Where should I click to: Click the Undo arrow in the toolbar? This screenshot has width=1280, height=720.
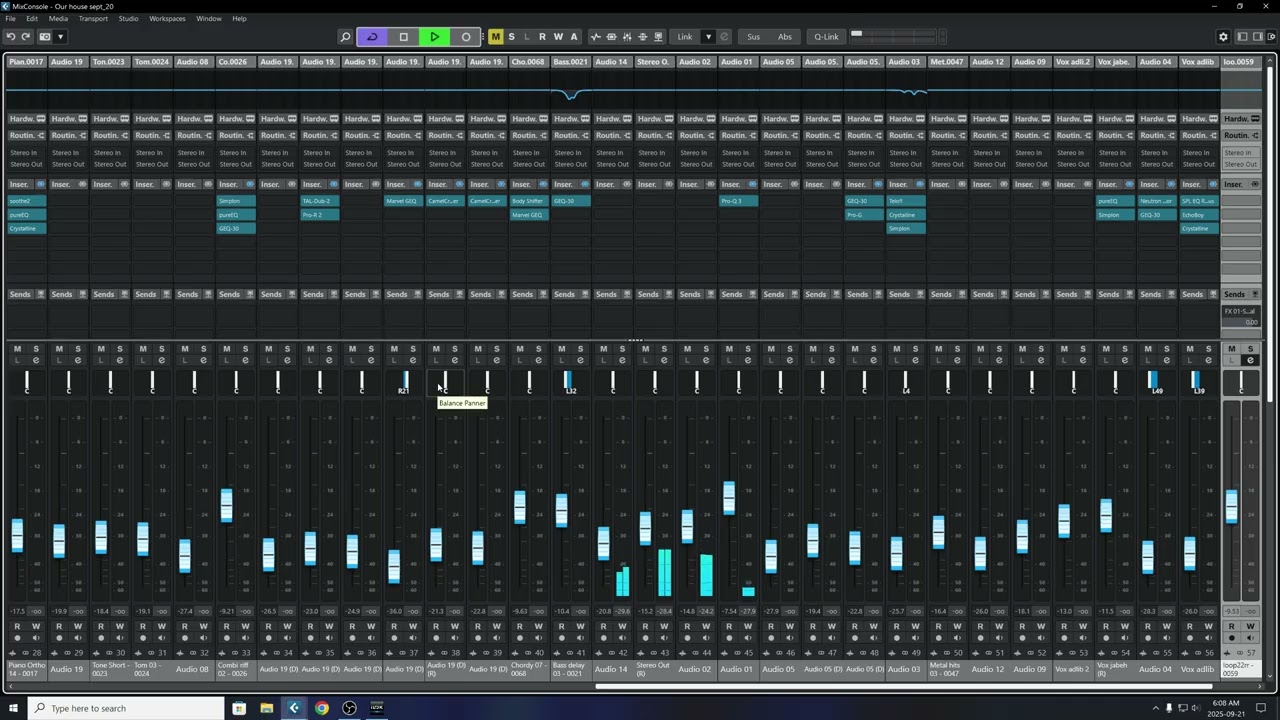11,37
